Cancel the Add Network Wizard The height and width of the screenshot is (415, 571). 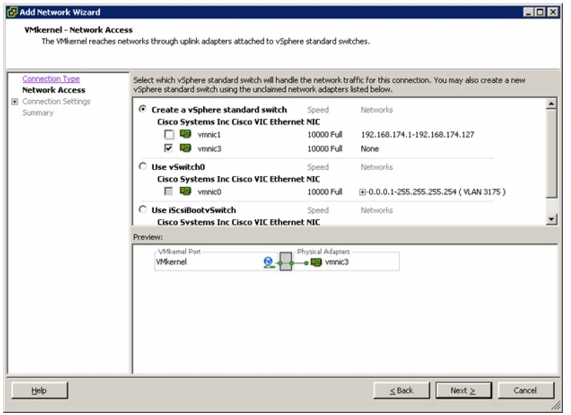coord(526,391)
